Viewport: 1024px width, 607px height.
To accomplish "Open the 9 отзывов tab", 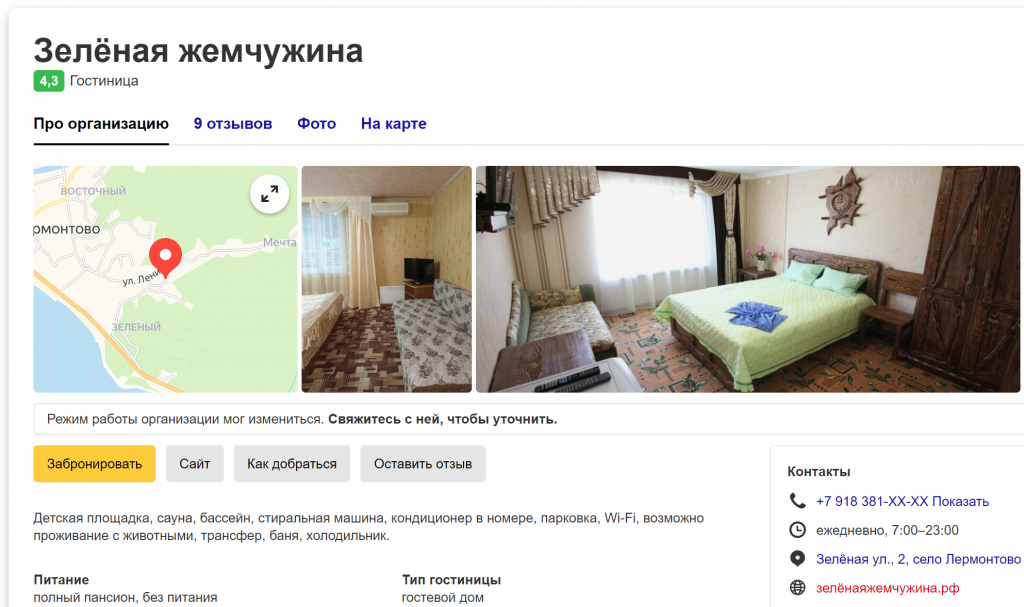I will tap(232, 123).
